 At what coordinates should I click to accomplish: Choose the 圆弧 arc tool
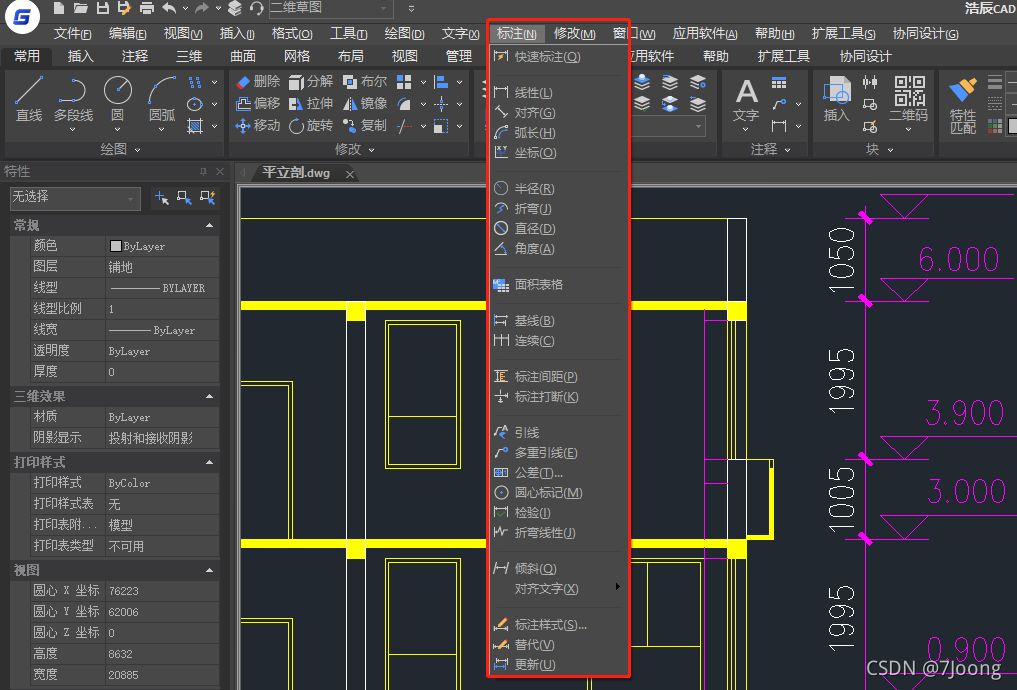tap(162, 104)
